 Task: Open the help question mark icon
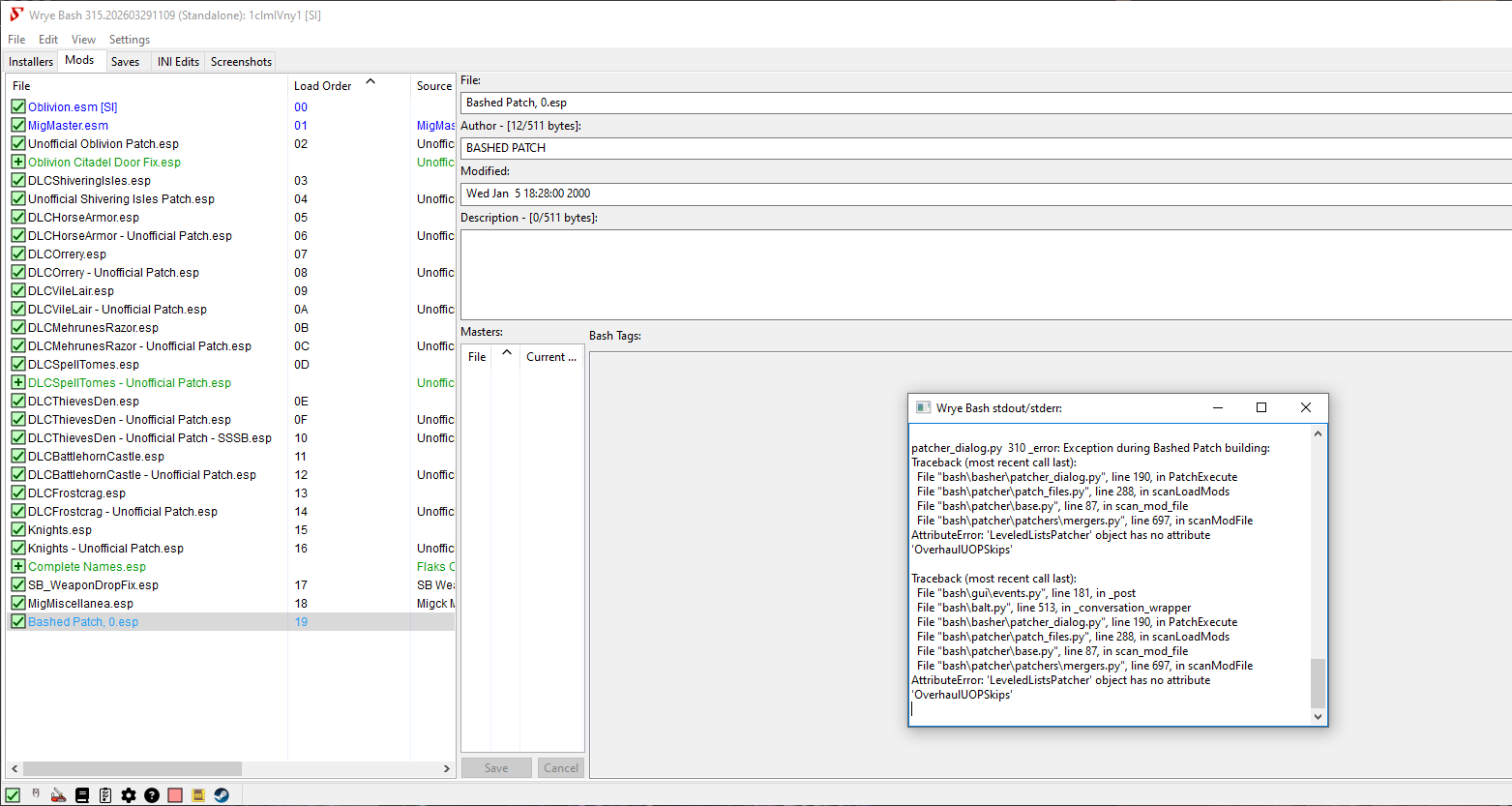pos(152,795)
